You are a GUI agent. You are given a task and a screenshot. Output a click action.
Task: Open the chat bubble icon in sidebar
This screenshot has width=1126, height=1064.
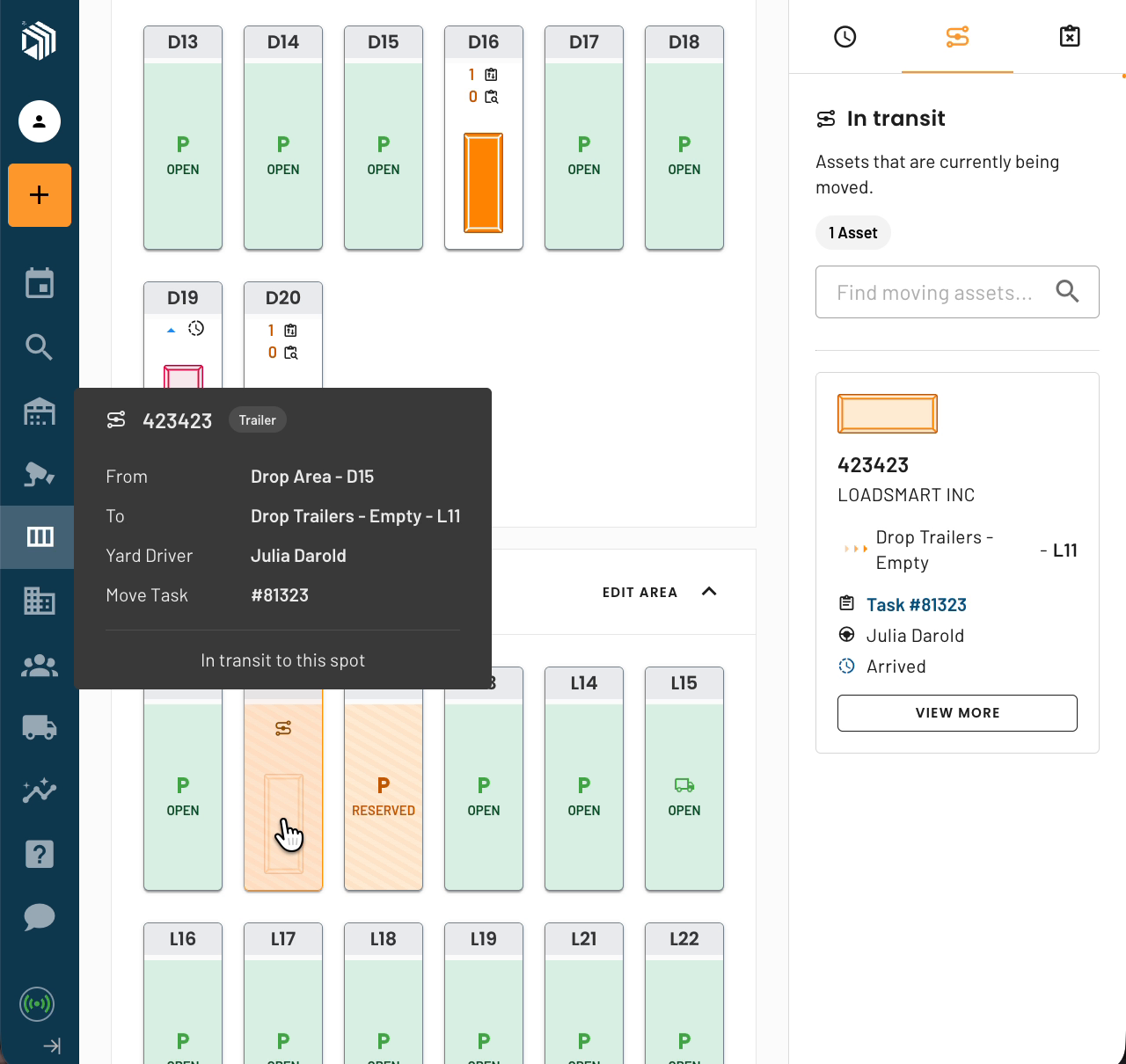coord(40,917)
